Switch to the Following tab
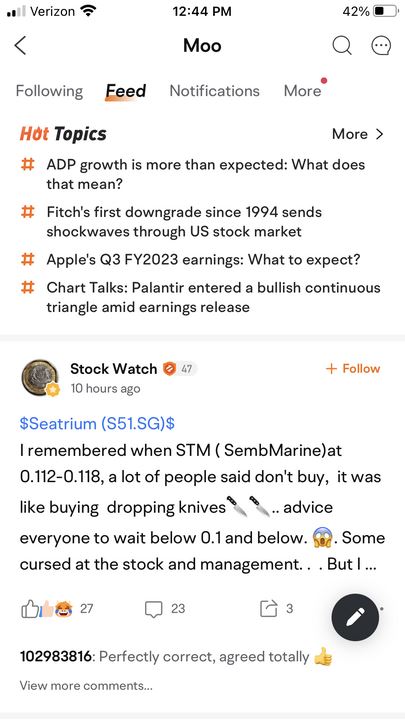The width and height of the screenshot is (405, 720). 49,91
